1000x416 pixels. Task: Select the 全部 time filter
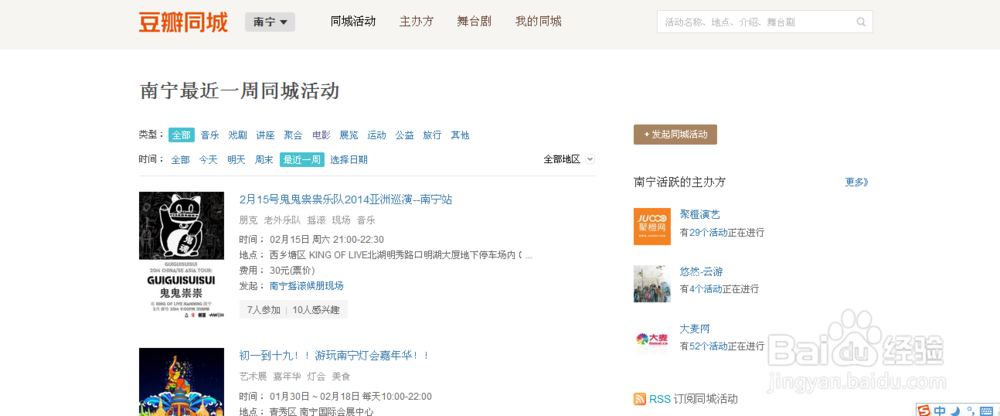[x=180, y=160]
